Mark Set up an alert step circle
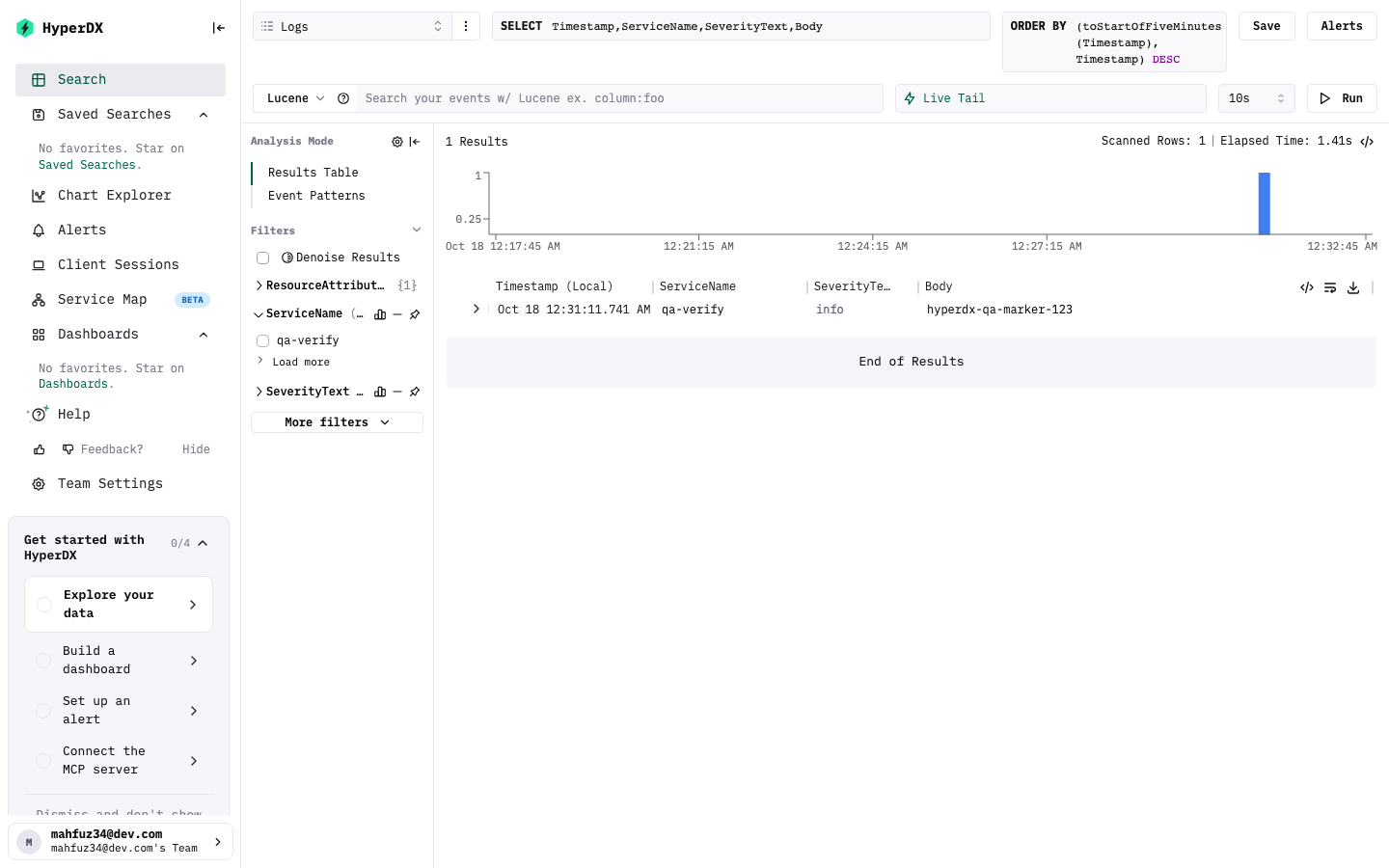 point(43,711)
